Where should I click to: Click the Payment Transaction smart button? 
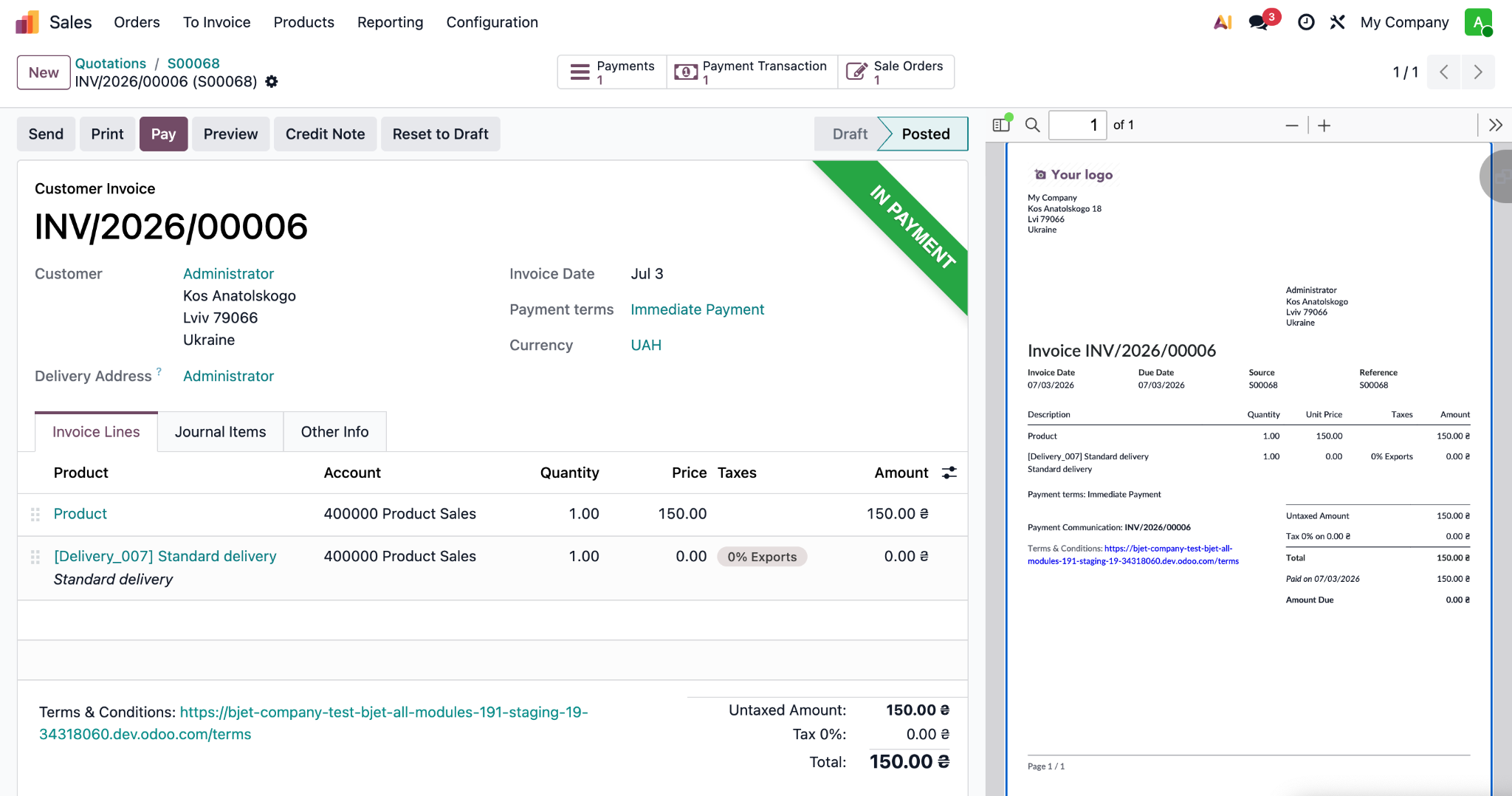752,72
